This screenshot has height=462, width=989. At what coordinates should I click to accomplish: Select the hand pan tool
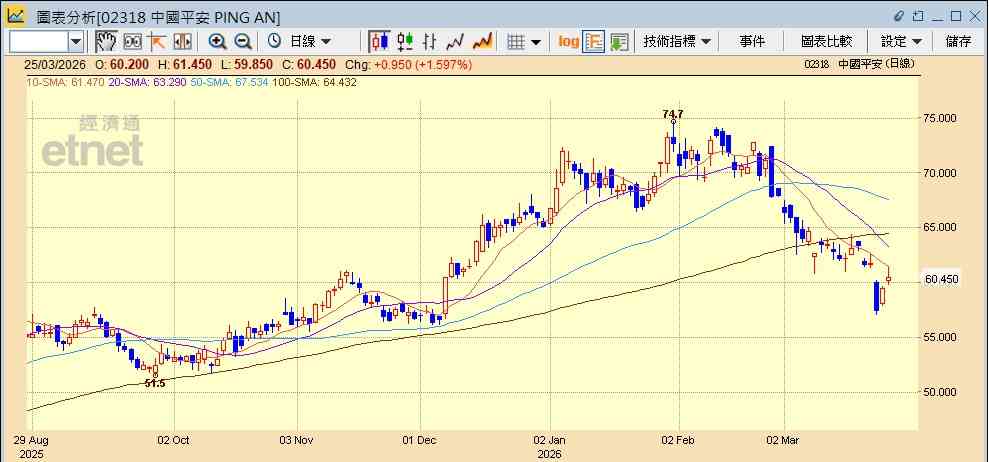pos(106,42)
